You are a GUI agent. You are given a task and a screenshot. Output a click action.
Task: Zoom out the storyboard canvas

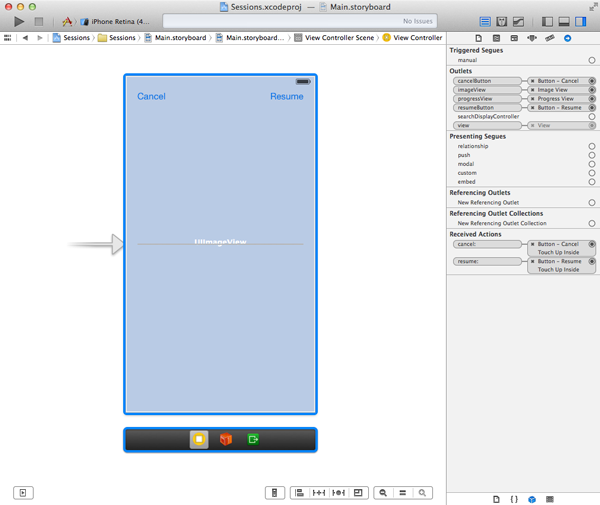click(x=383, y=493)
